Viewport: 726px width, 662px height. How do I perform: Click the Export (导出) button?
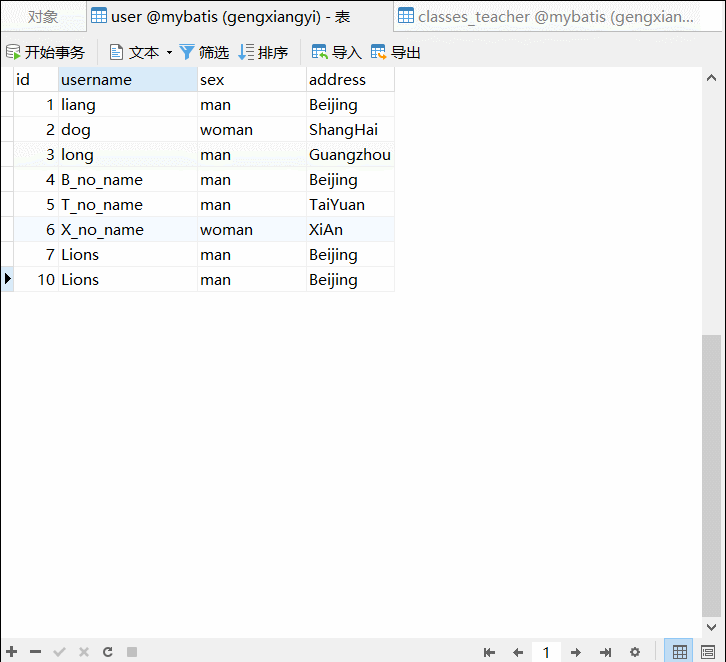coord(396,52)
